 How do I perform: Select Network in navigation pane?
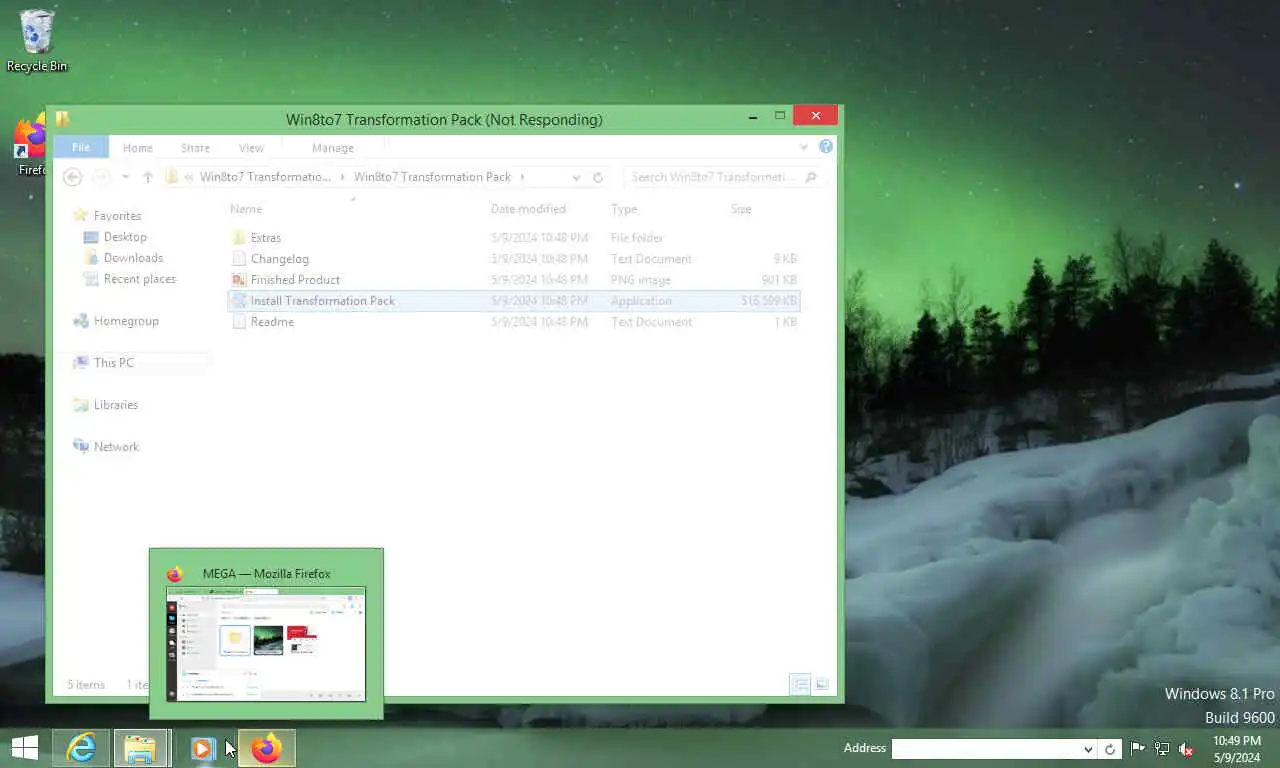(x=116, y=447)
